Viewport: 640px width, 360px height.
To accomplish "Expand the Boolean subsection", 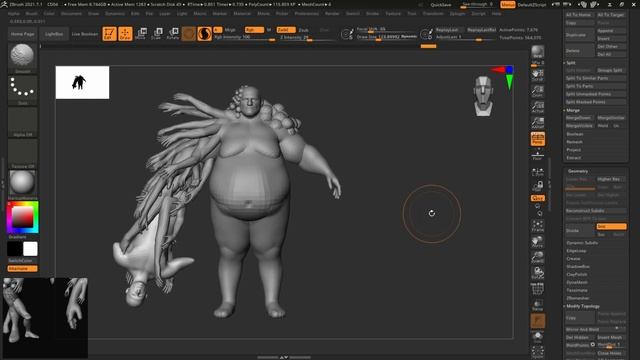I will (575, 134).
